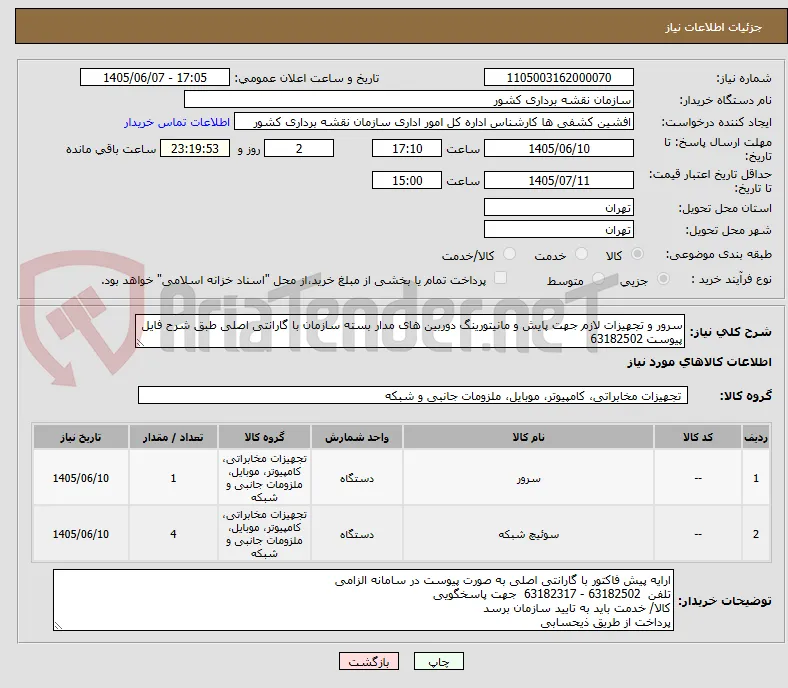Select the متوسط purchase type radio
Screen dimensions: 788x688
click(x=598, y=278)
